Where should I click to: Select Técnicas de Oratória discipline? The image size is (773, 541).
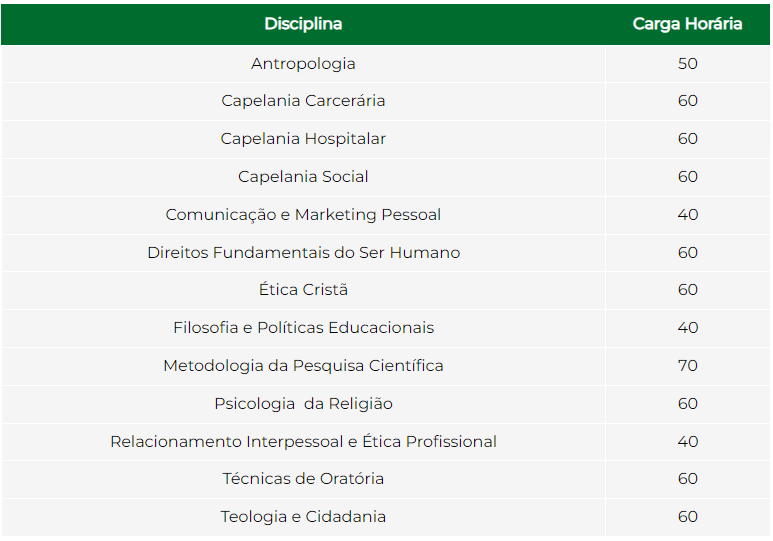[x=303, y=478]
